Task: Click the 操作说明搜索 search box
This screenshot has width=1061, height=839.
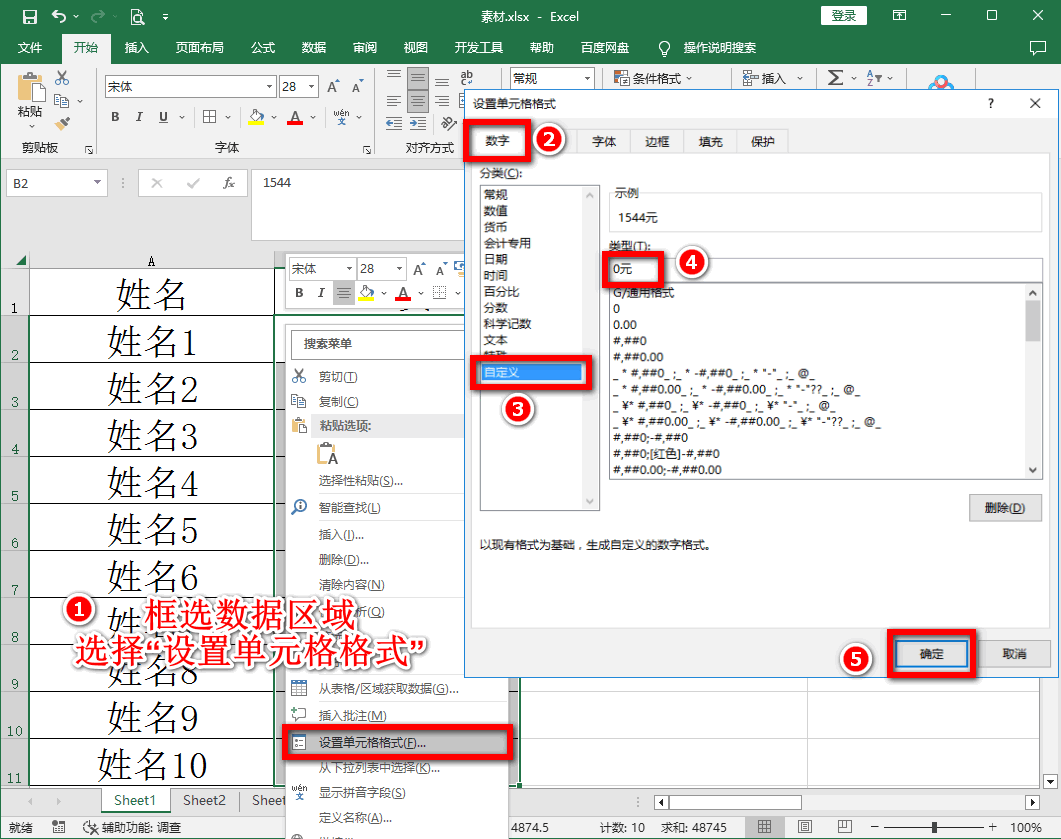Action: [x=719, y=47]
